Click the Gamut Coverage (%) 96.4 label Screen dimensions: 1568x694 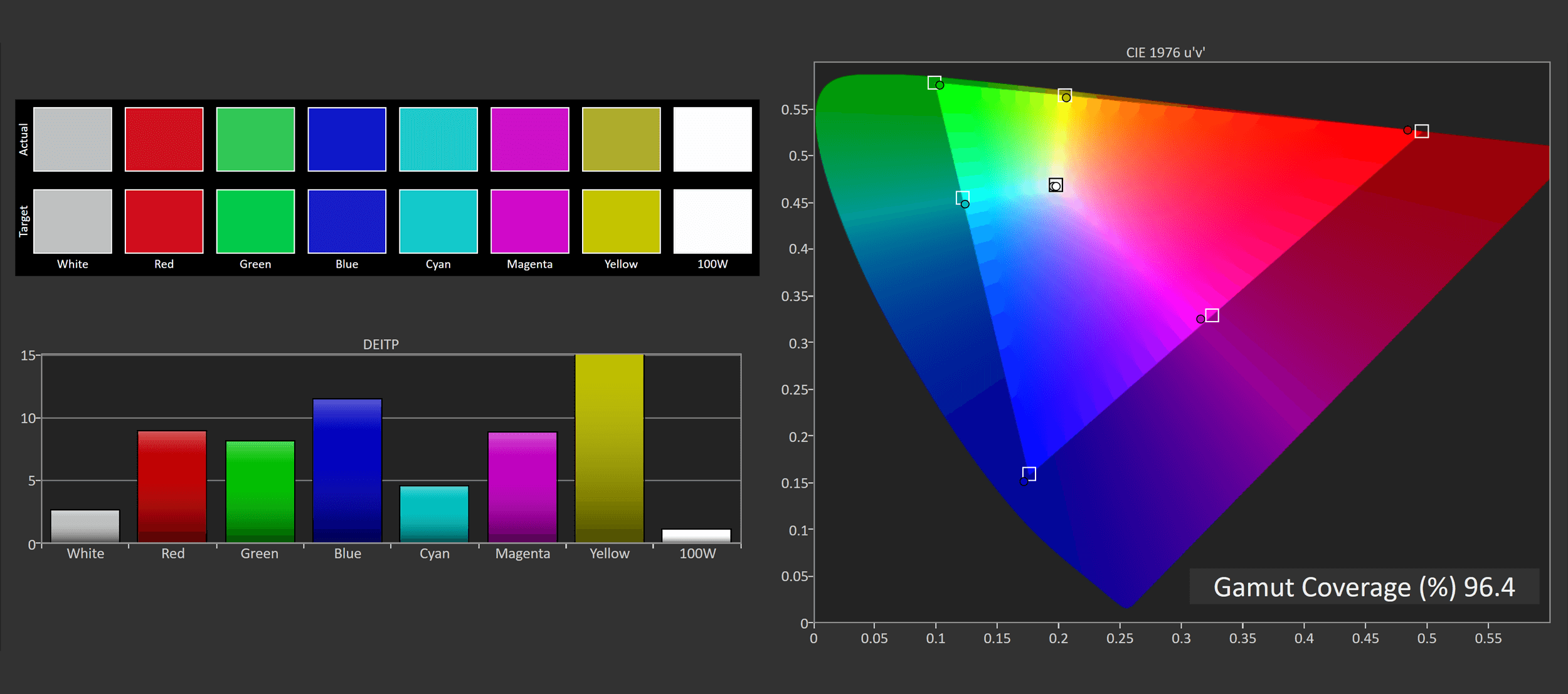pyautogui.click(x=1364, y=587)
